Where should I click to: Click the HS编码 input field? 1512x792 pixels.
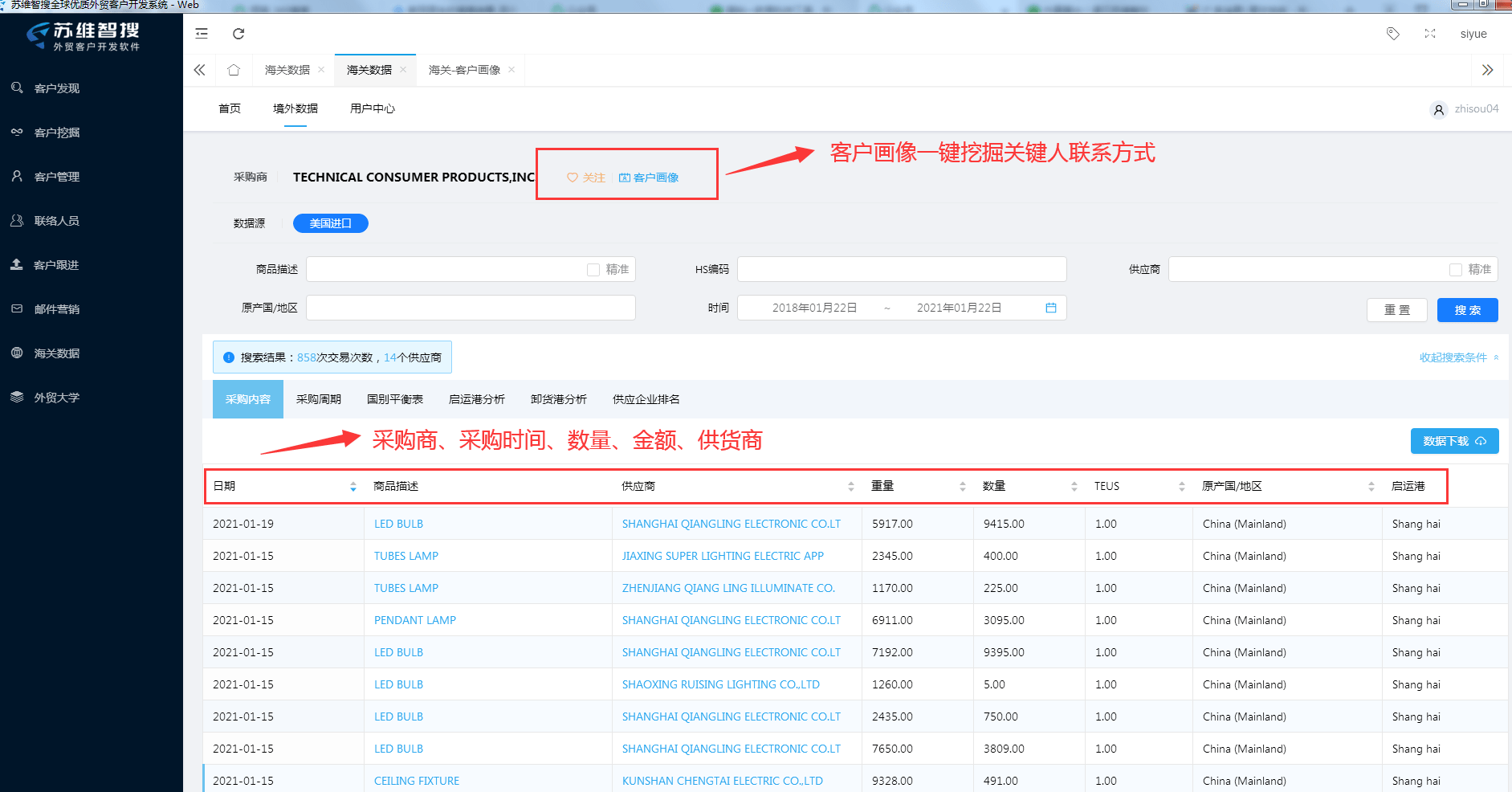(901, 269)
